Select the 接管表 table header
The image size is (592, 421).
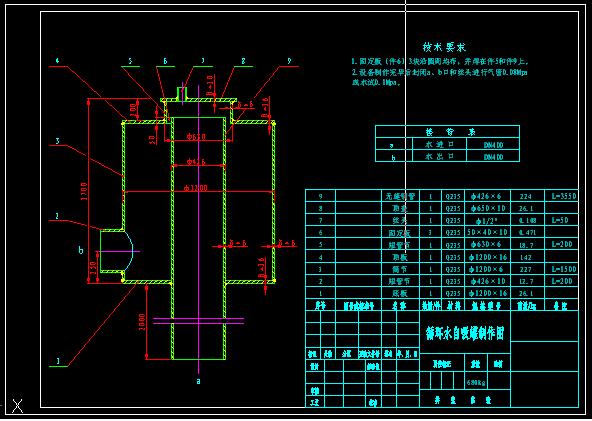450,132
